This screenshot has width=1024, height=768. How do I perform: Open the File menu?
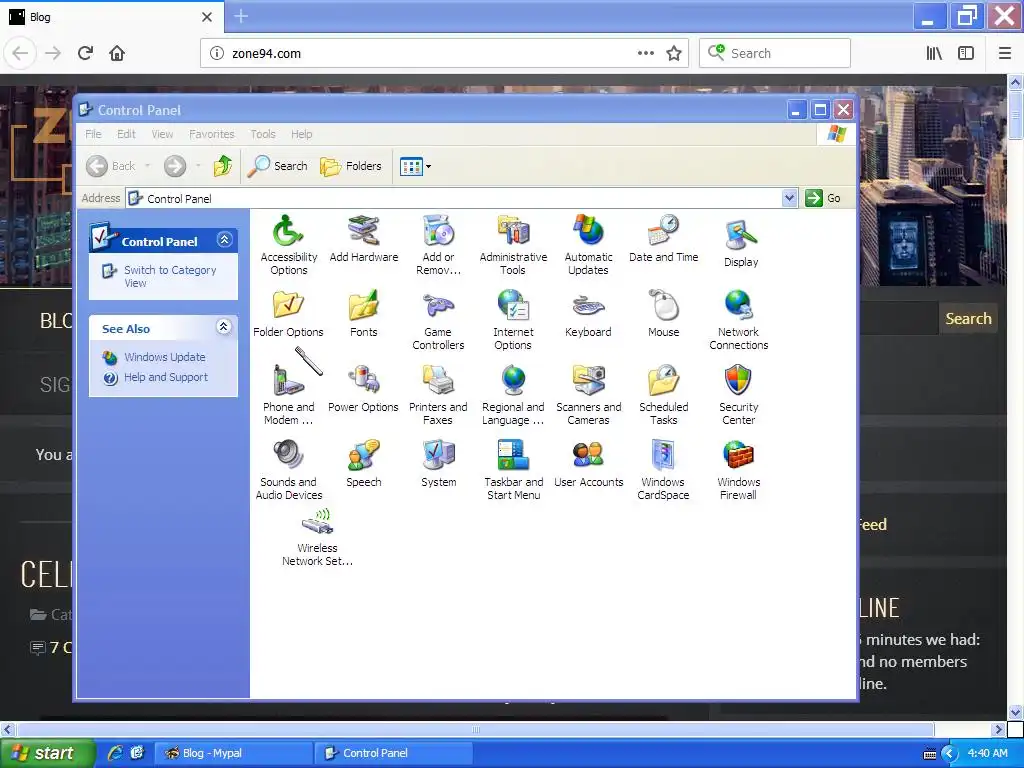(93, 134)
